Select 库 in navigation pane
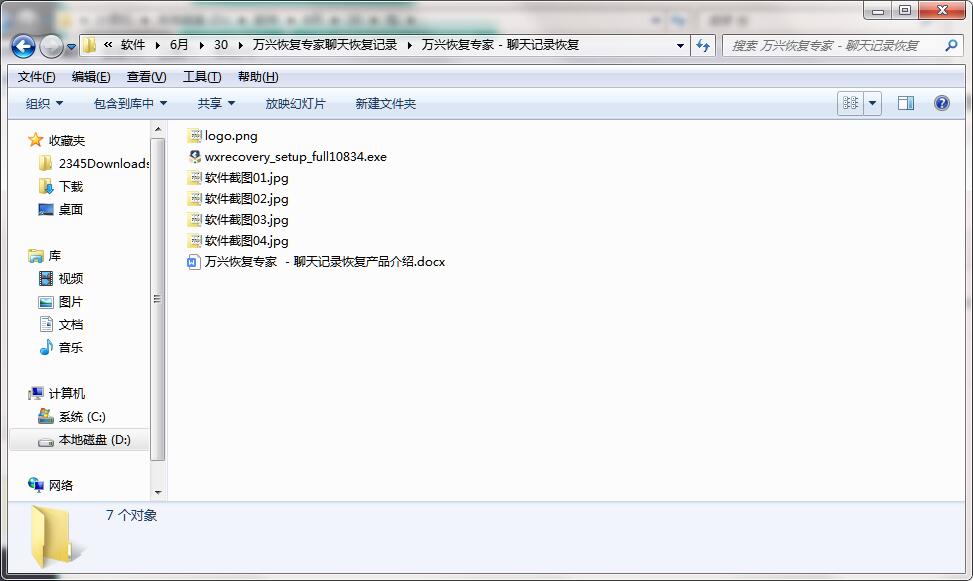The image size is (973, 581). (x=55, y=256)
